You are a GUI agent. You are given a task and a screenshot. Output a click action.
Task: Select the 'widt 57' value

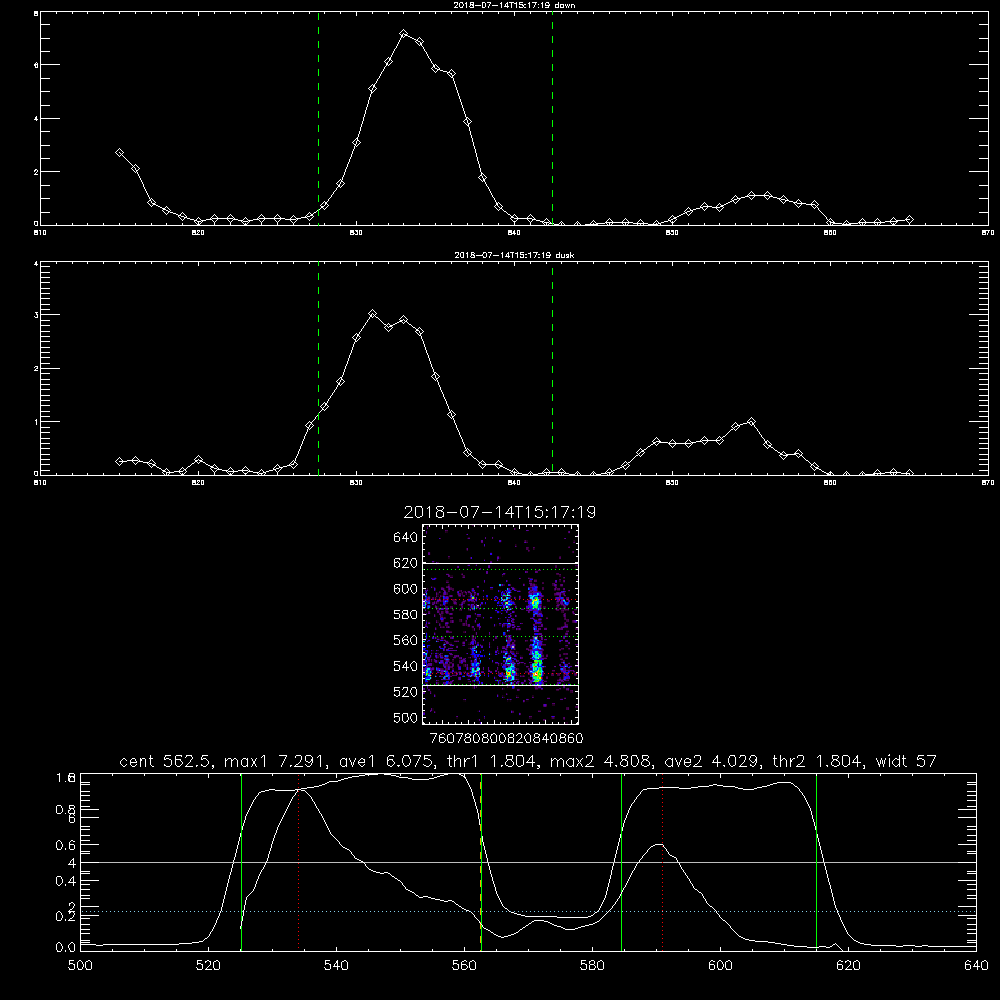(x=906, y=761)
